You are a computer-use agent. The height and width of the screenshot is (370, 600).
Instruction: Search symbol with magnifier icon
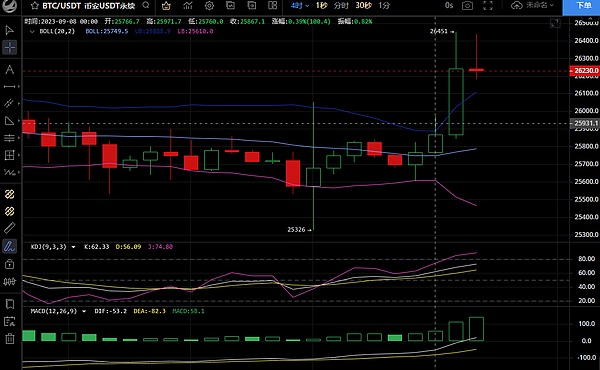pyautogui.click(x=146, y=5)
